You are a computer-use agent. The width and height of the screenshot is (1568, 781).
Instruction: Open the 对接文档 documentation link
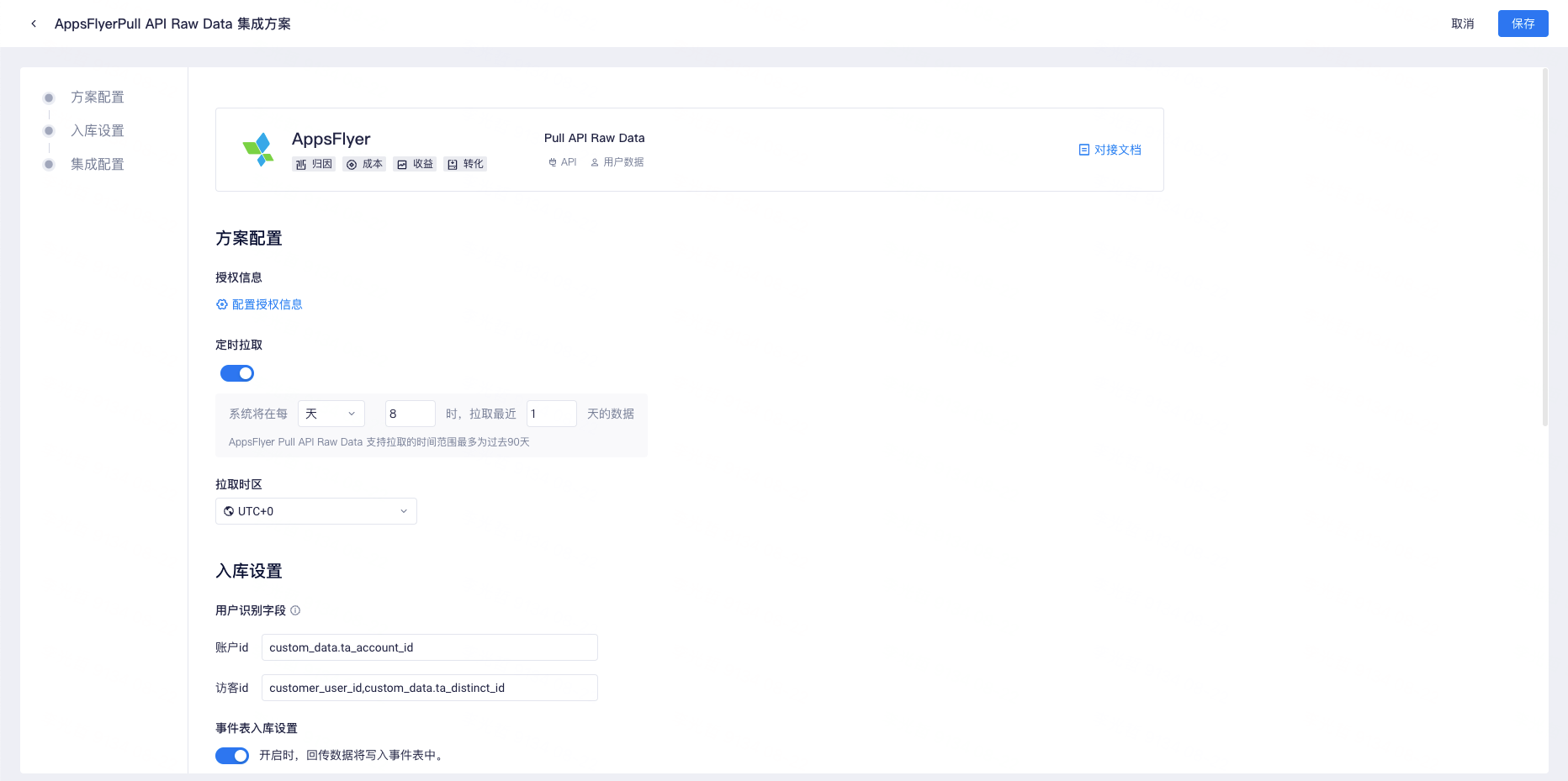[1110, 150]
